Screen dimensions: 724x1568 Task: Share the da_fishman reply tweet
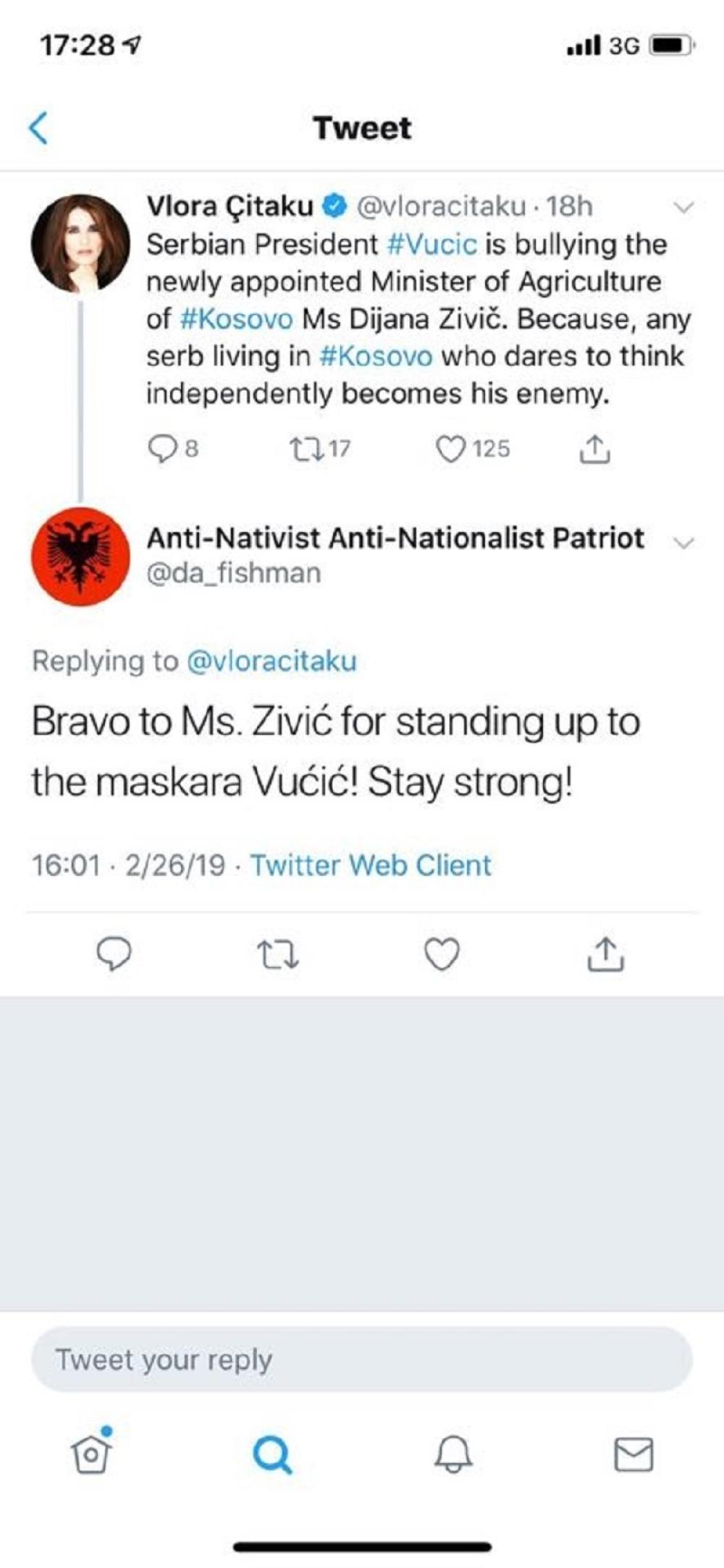(605, 954)
